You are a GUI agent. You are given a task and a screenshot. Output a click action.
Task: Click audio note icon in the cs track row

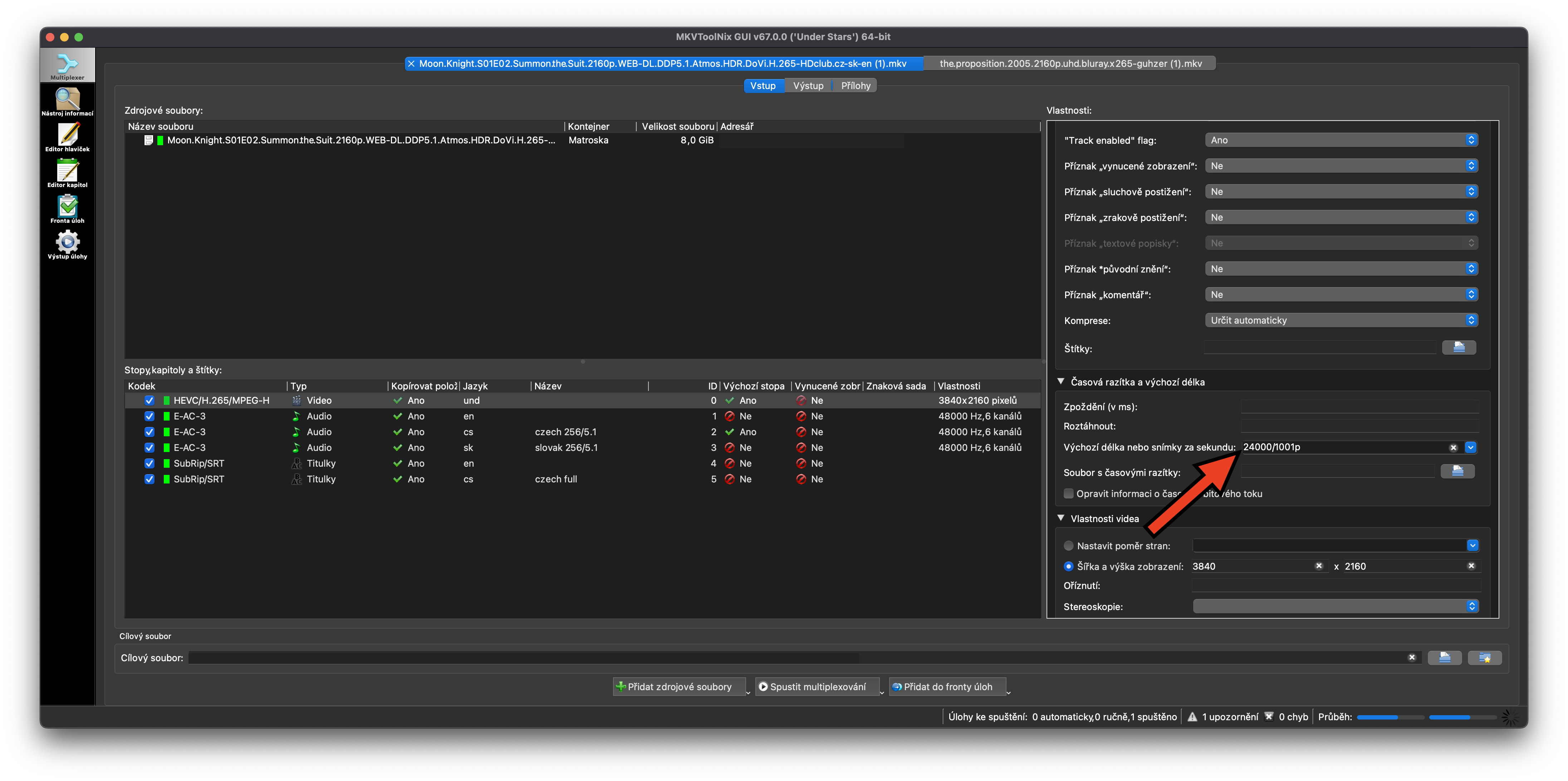[297, 432]
